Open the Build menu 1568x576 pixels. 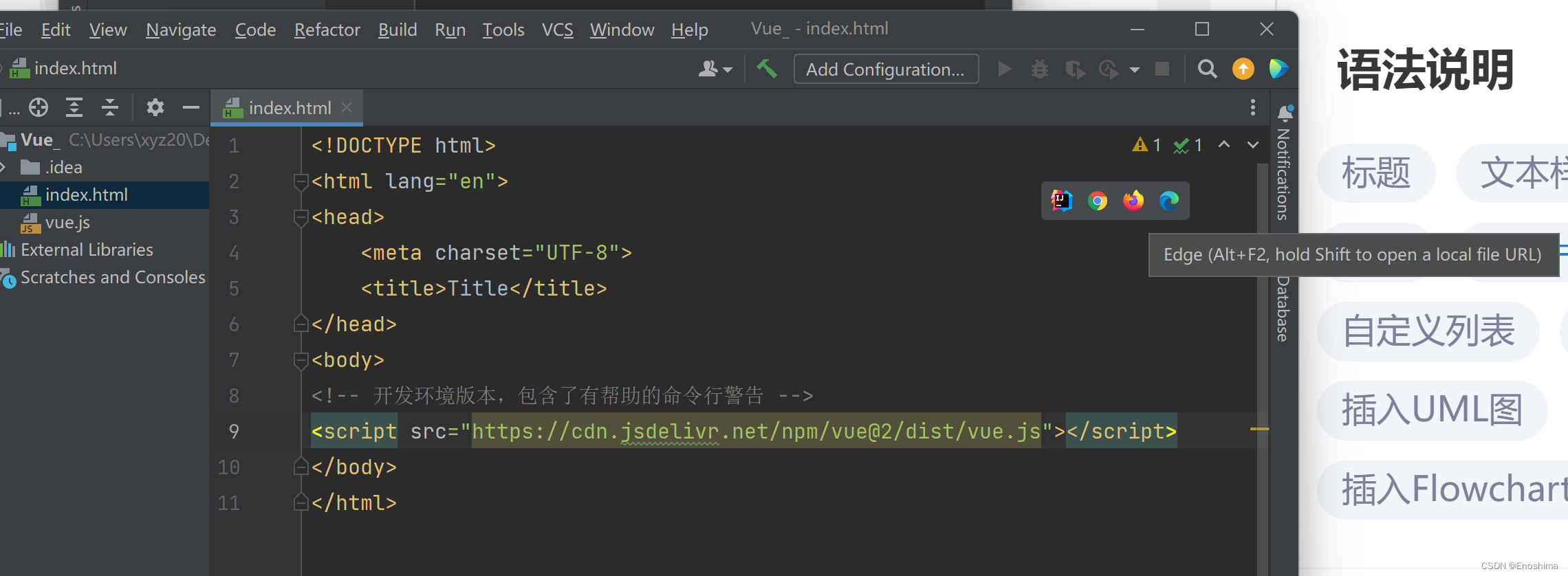398,30
